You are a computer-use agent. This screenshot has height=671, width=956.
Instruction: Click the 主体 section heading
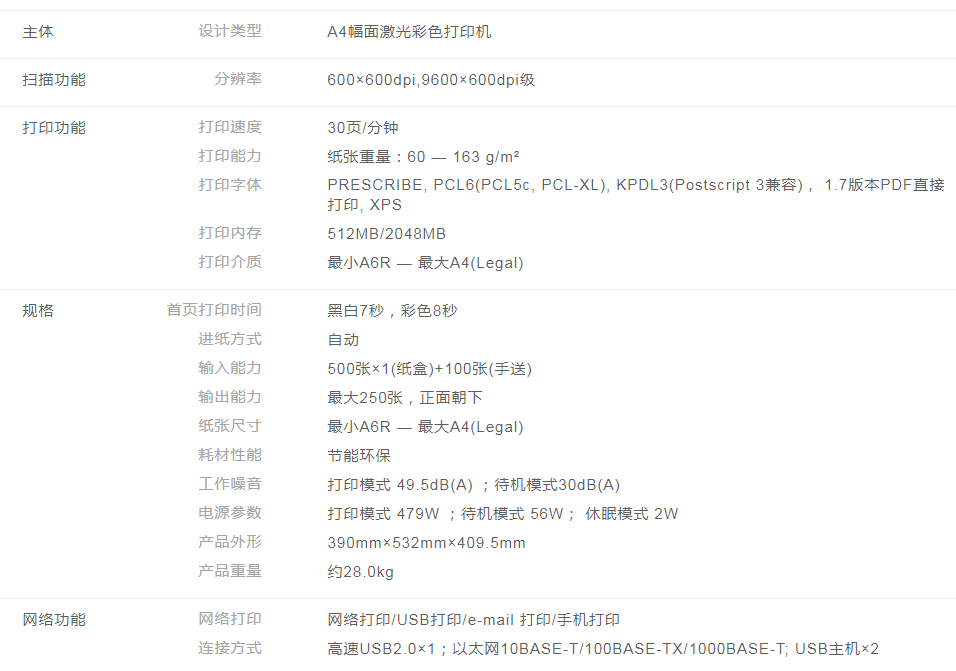[38, 32]
